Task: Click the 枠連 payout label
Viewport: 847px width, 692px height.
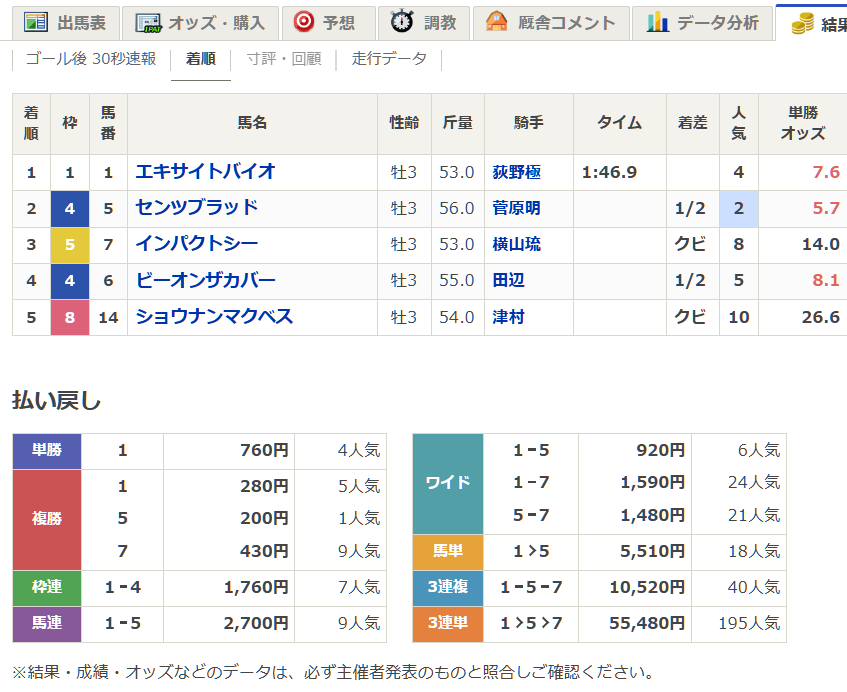Action: click(47, 587)
